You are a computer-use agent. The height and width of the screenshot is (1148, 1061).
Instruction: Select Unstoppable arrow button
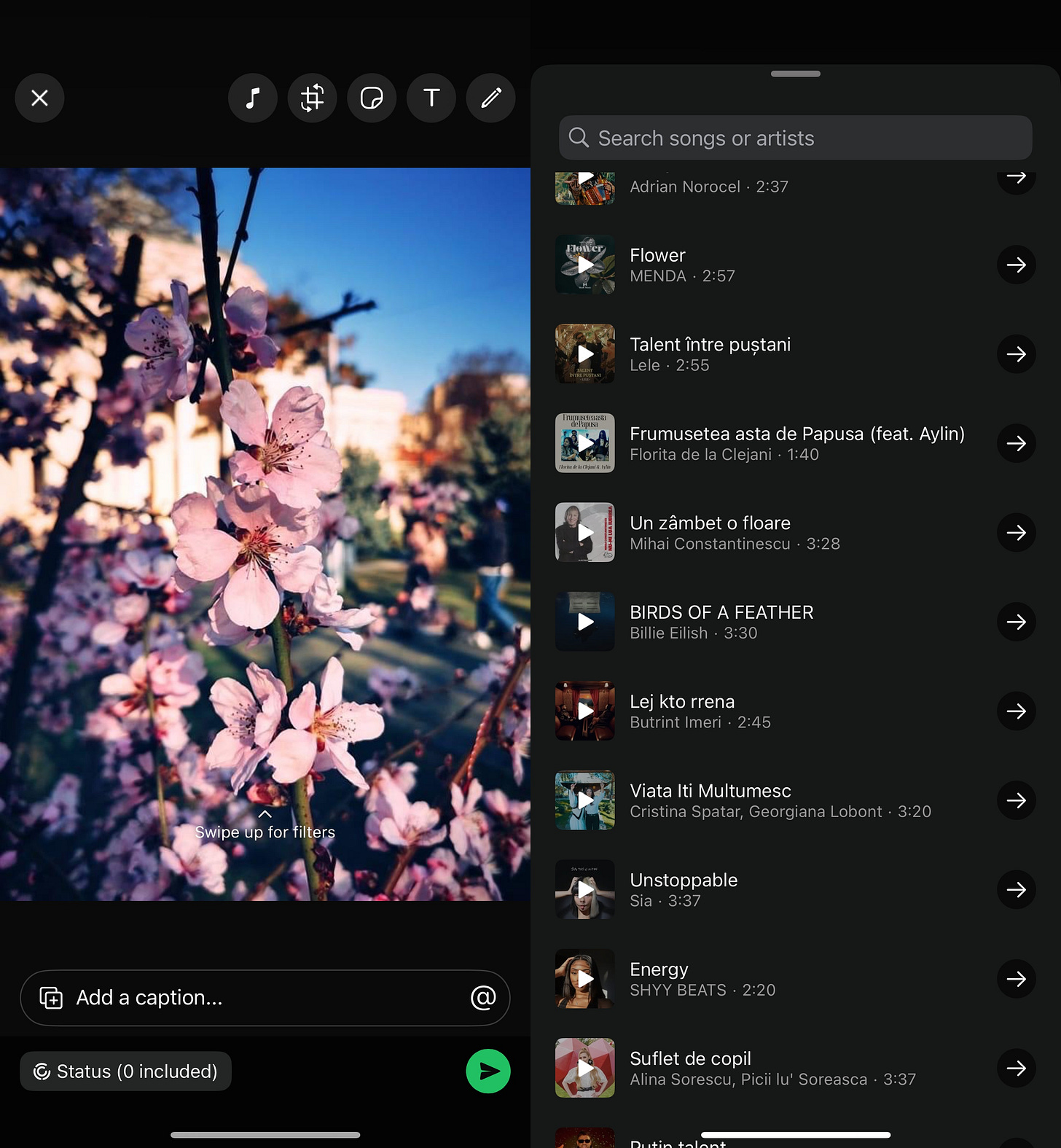pyautogui.click(x=1016, y=890)
